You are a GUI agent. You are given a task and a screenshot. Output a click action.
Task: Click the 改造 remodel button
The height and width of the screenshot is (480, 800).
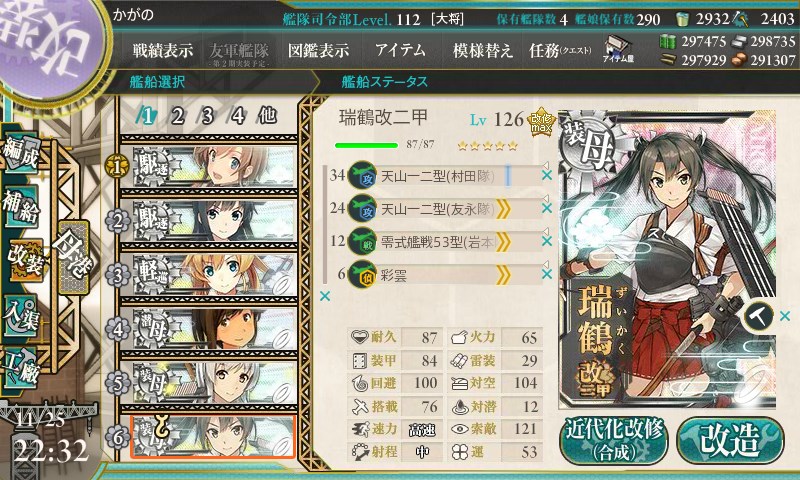[730, 440]
